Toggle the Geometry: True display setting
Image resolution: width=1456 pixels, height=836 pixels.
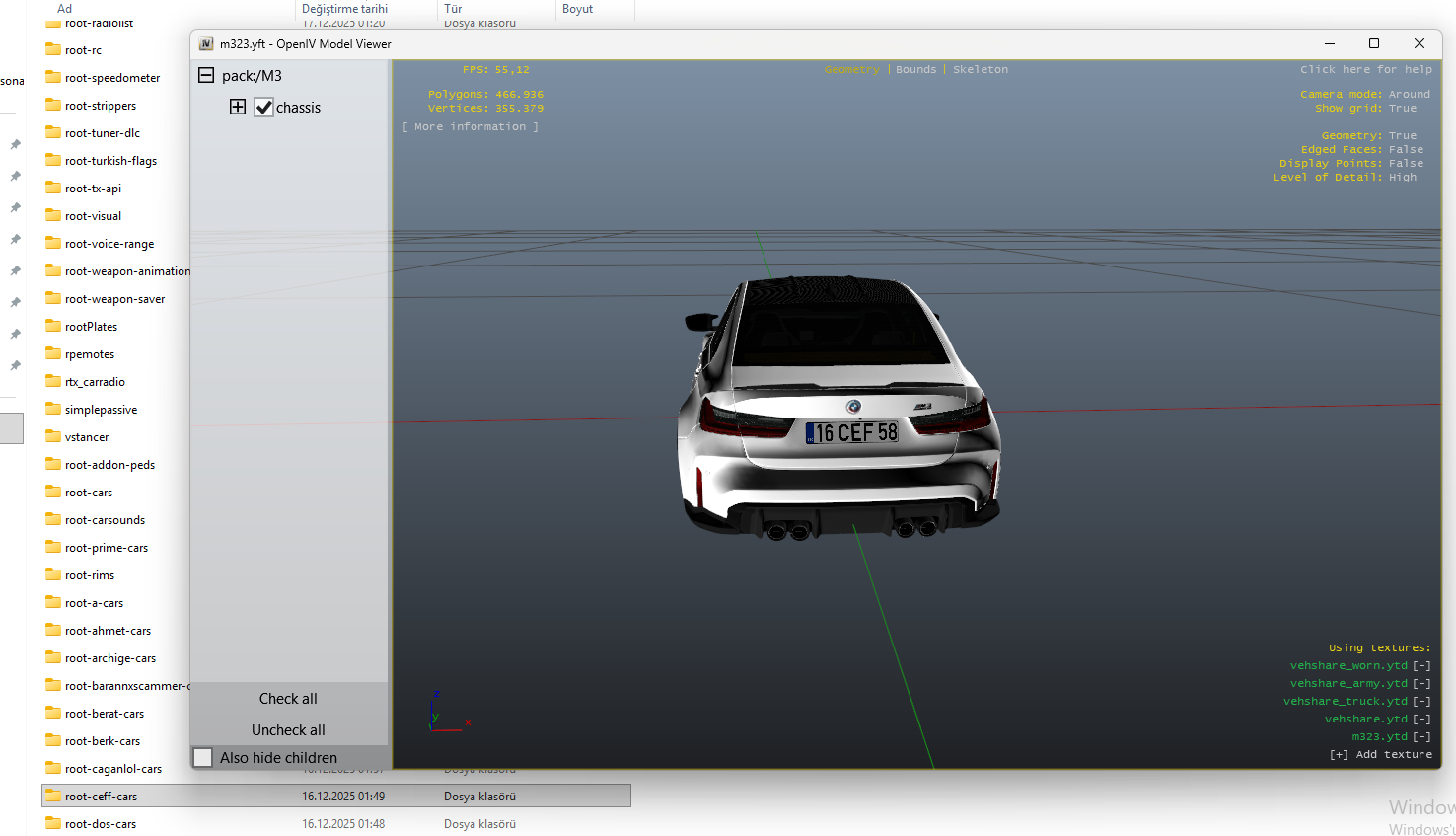pos(1368,136)
